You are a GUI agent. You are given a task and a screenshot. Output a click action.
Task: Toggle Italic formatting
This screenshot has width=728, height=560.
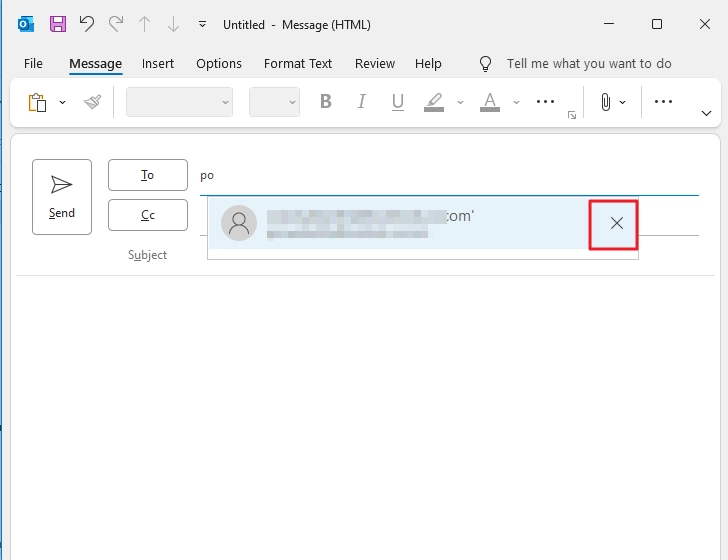coord(361,101)
